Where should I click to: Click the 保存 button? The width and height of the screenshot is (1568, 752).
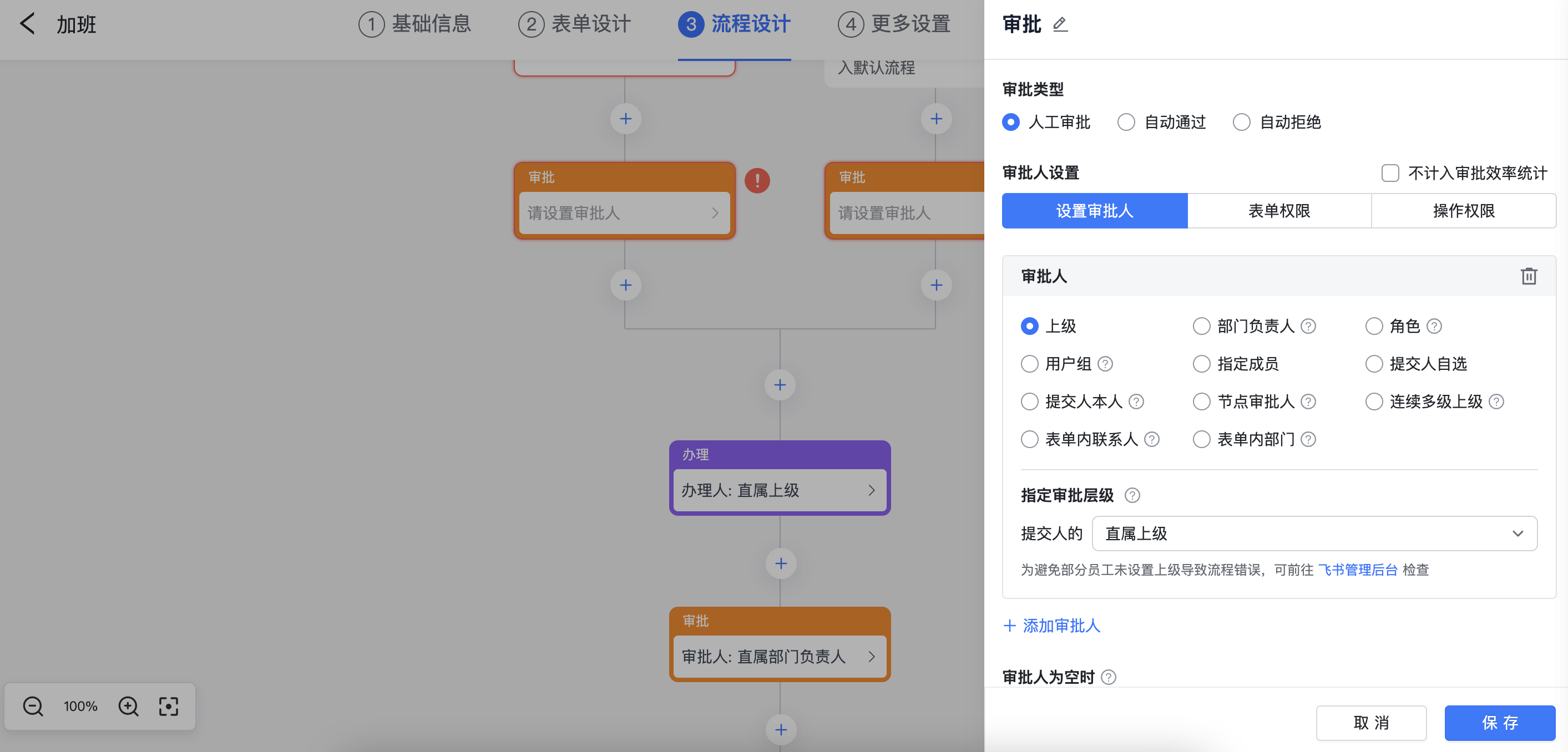tap(1500, 723)
